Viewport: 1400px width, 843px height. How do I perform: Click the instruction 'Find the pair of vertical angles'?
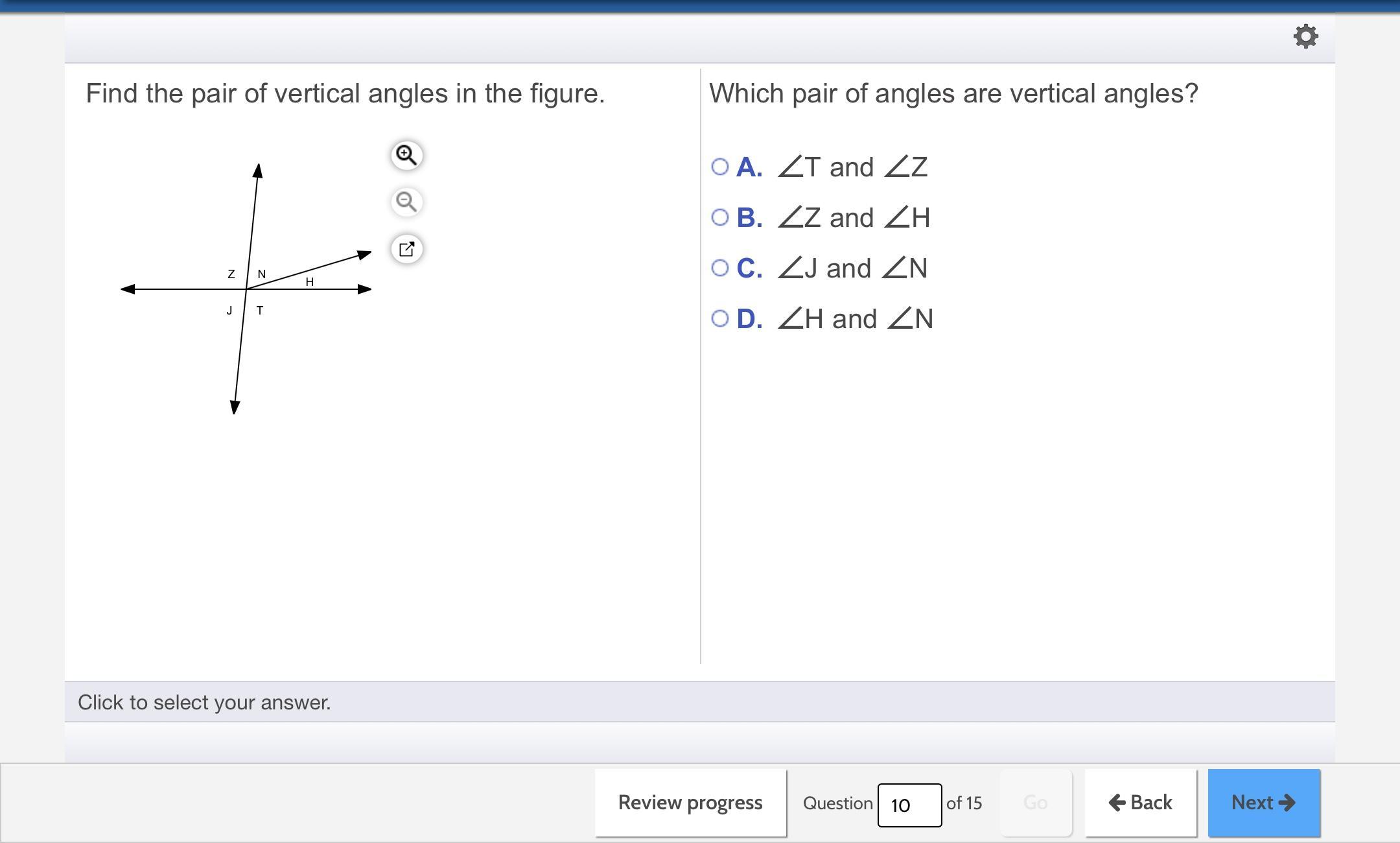(x=345, y=94)
